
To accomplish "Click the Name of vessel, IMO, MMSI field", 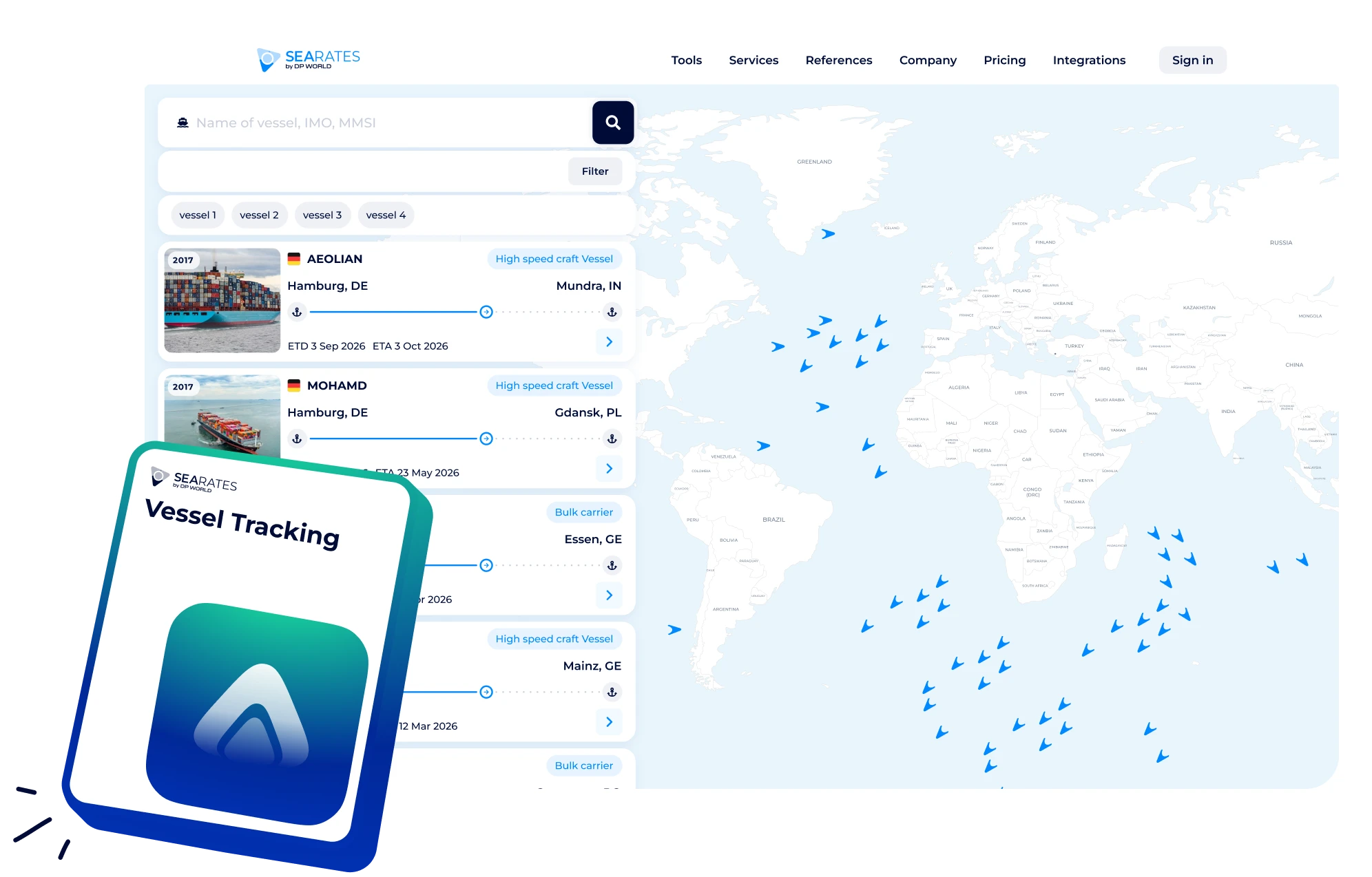I will click(375, 123).
